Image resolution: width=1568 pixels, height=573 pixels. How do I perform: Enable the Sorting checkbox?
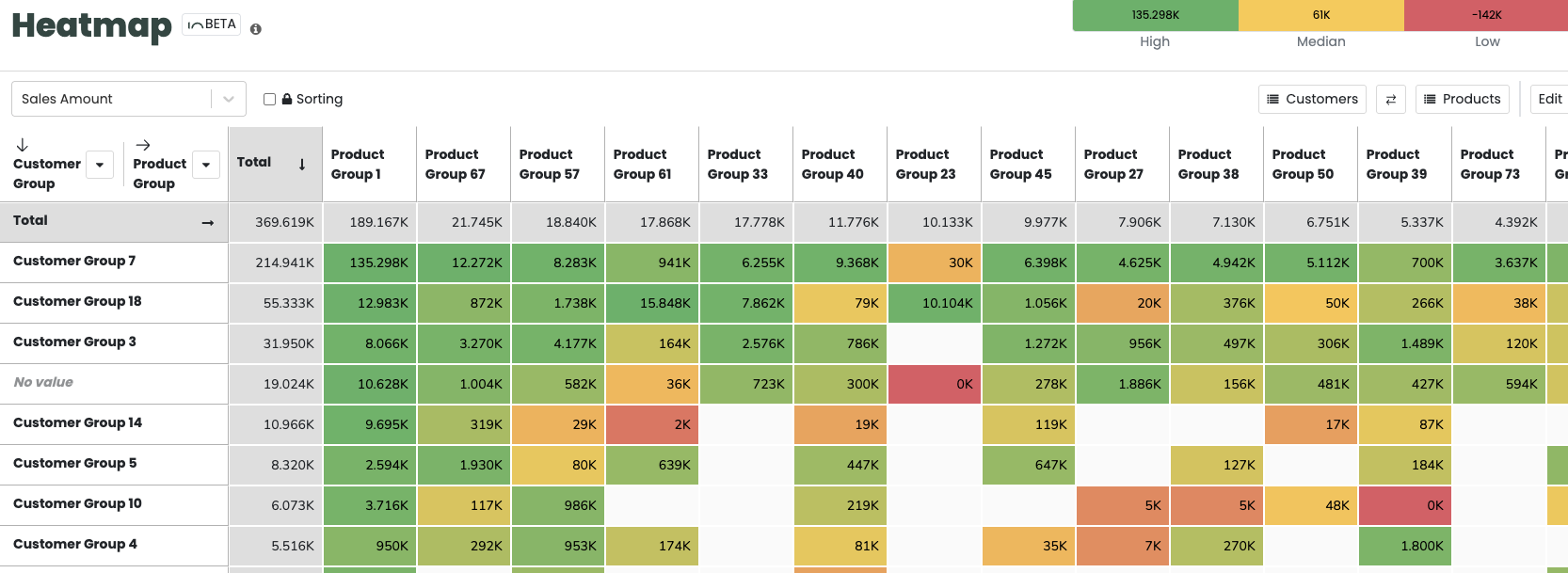click(268, 99)
